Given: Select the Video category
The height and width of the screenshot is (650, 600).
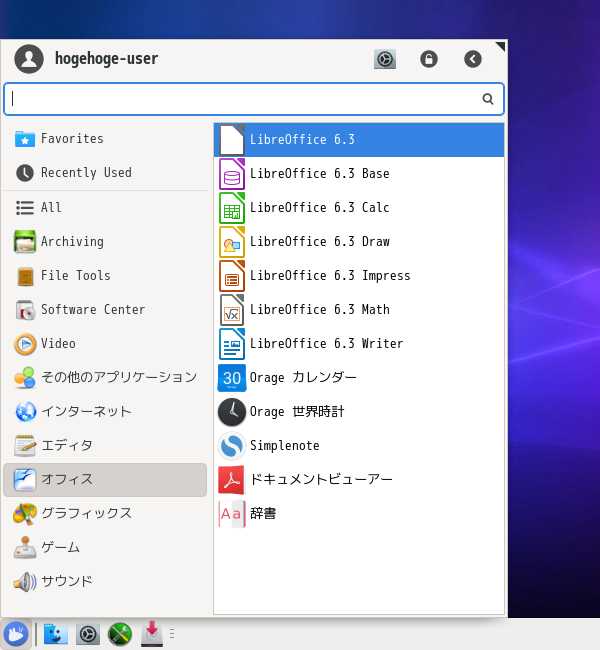Looking at the screenshot, I should 105,344.
